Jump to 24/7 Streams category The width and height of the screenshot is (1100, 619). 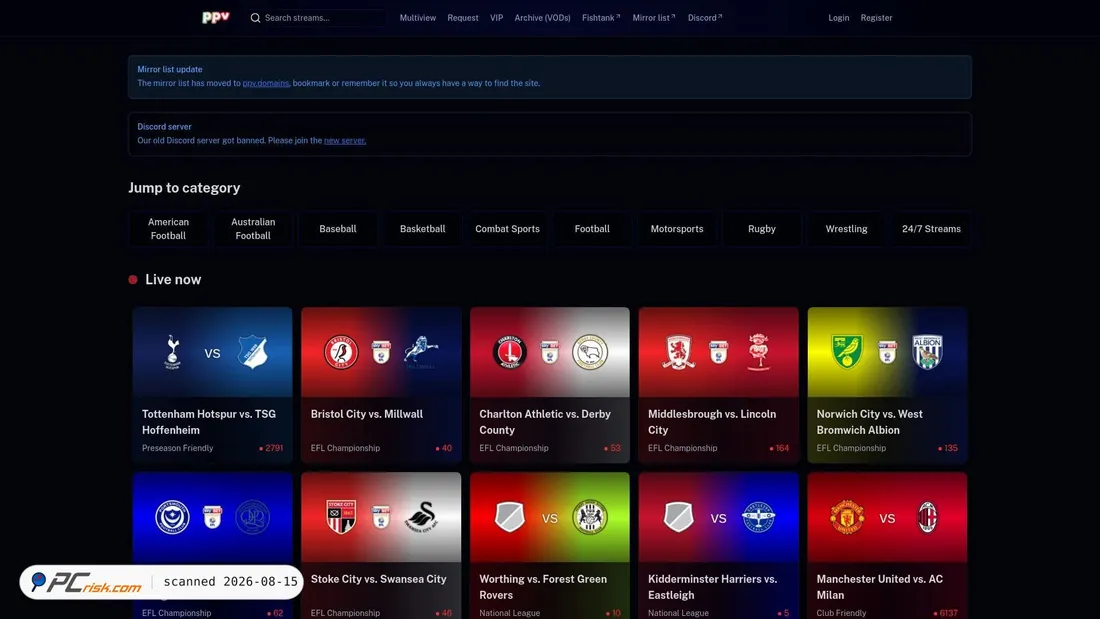932,229
